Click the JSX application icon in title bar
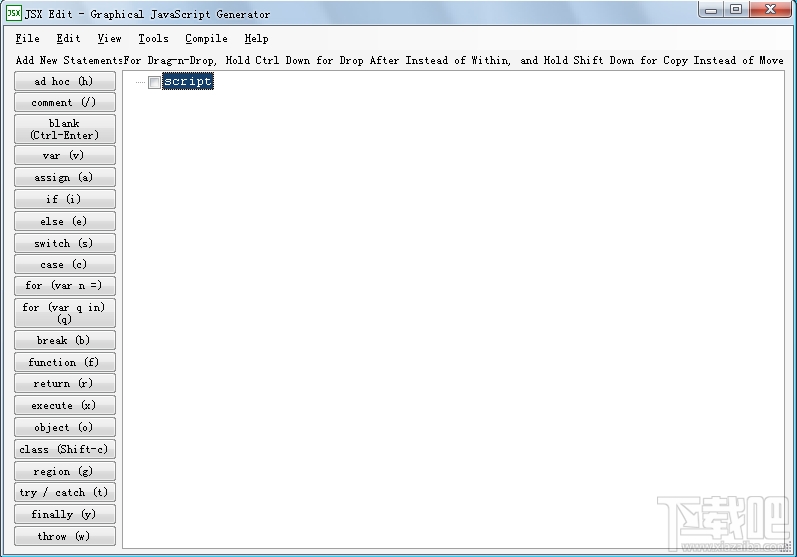 click(x=13, y=13)
